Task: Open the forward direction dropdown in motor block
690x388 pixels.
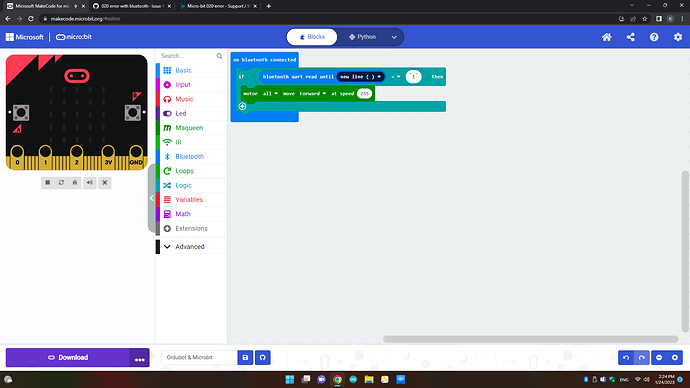Action: pos(313,94)
